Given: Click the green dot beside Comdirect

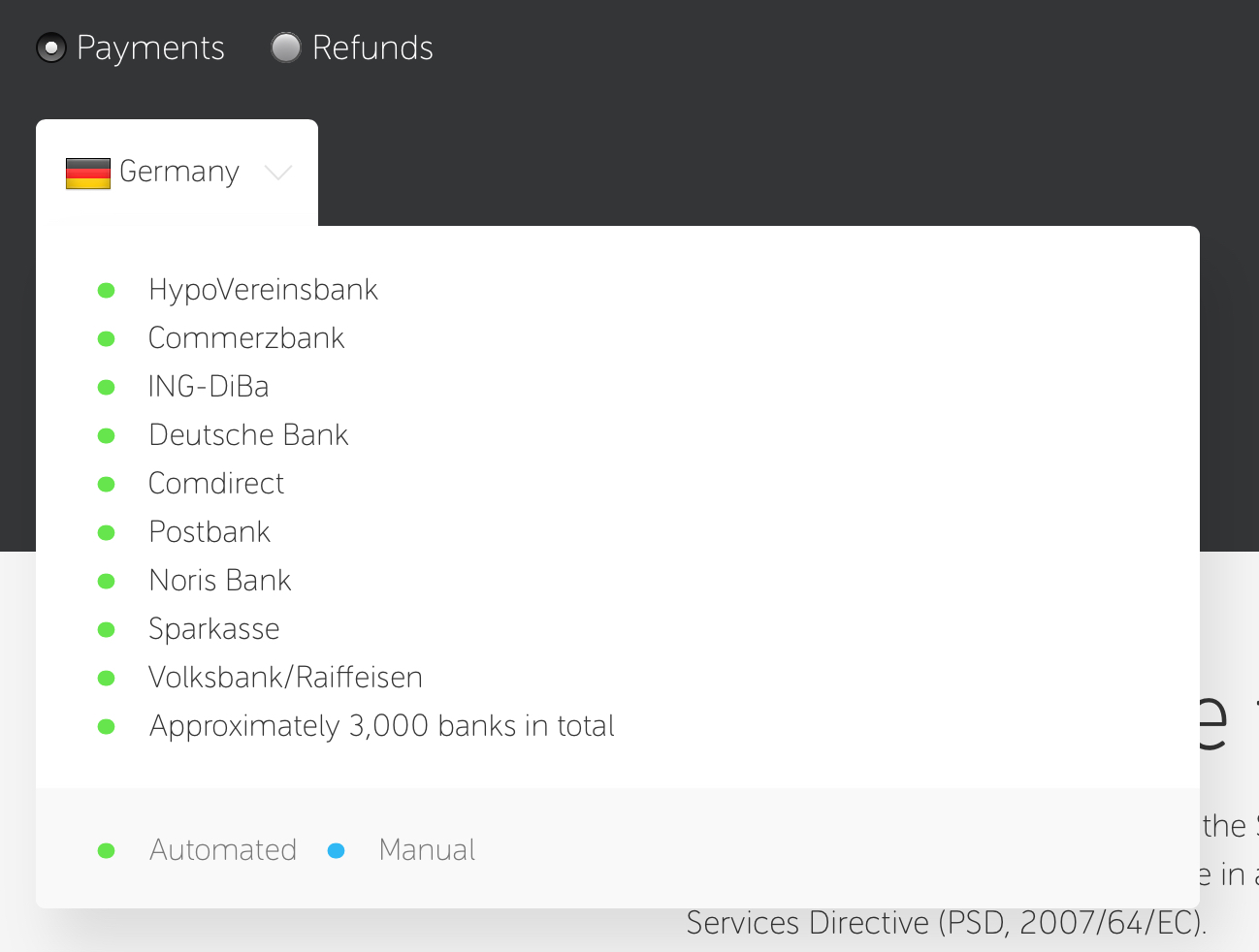Looking at the screenshot, I should [107, 485].
